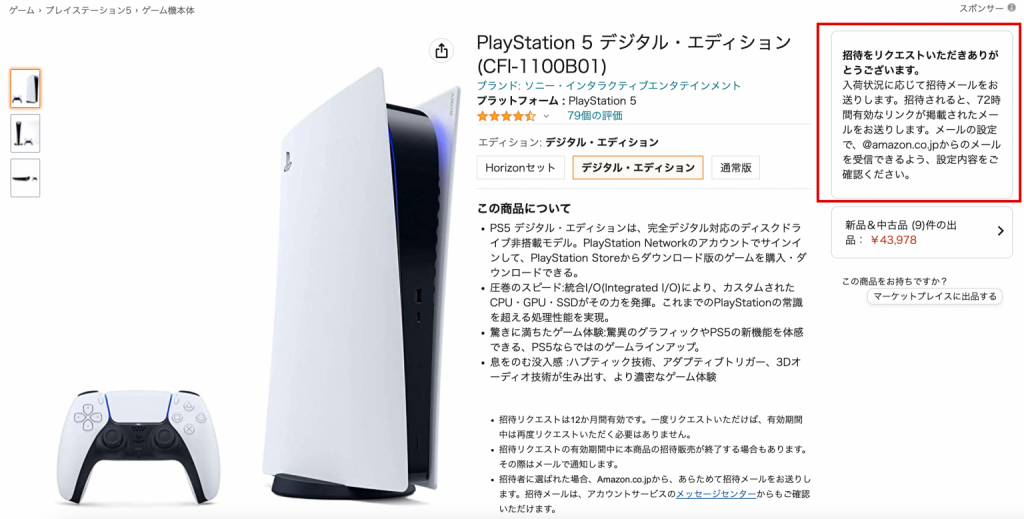The height and width of the screenshot is (519, 1024).
Task: Open the star rating dropdown chevron
Action: pyautogui.click(x=546, y=116)
